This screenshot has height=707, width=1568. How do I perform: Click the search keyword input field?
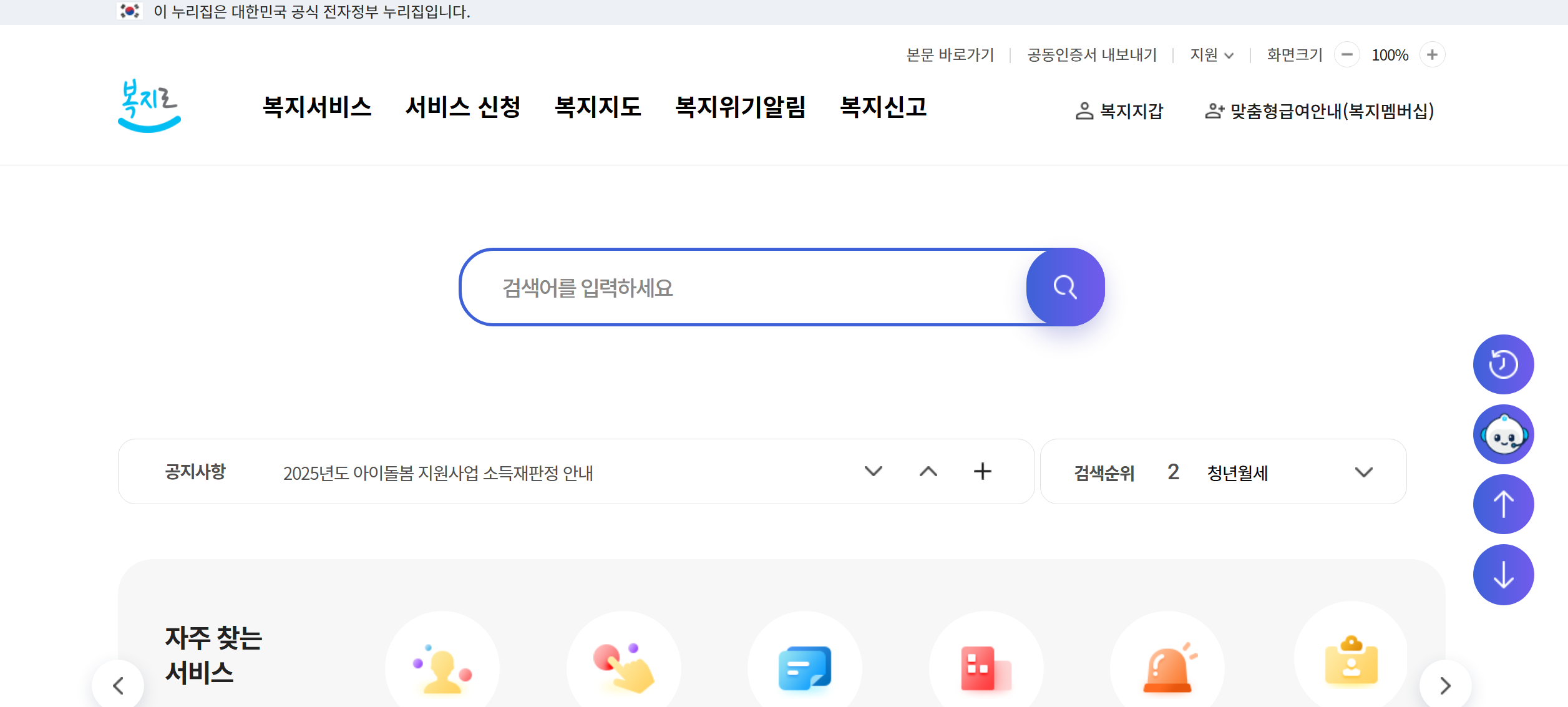[x=743, y=288]
